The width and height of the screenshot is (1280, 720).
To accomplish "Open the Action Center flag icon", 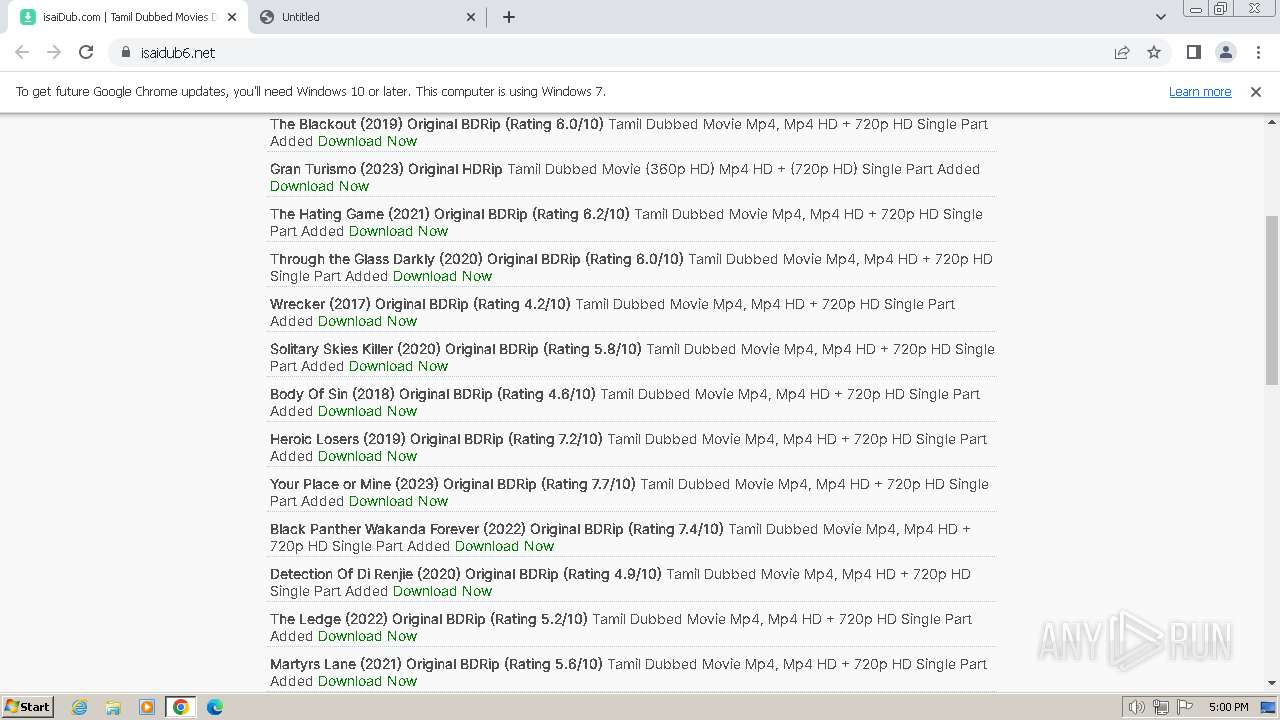I will 1185,707.
